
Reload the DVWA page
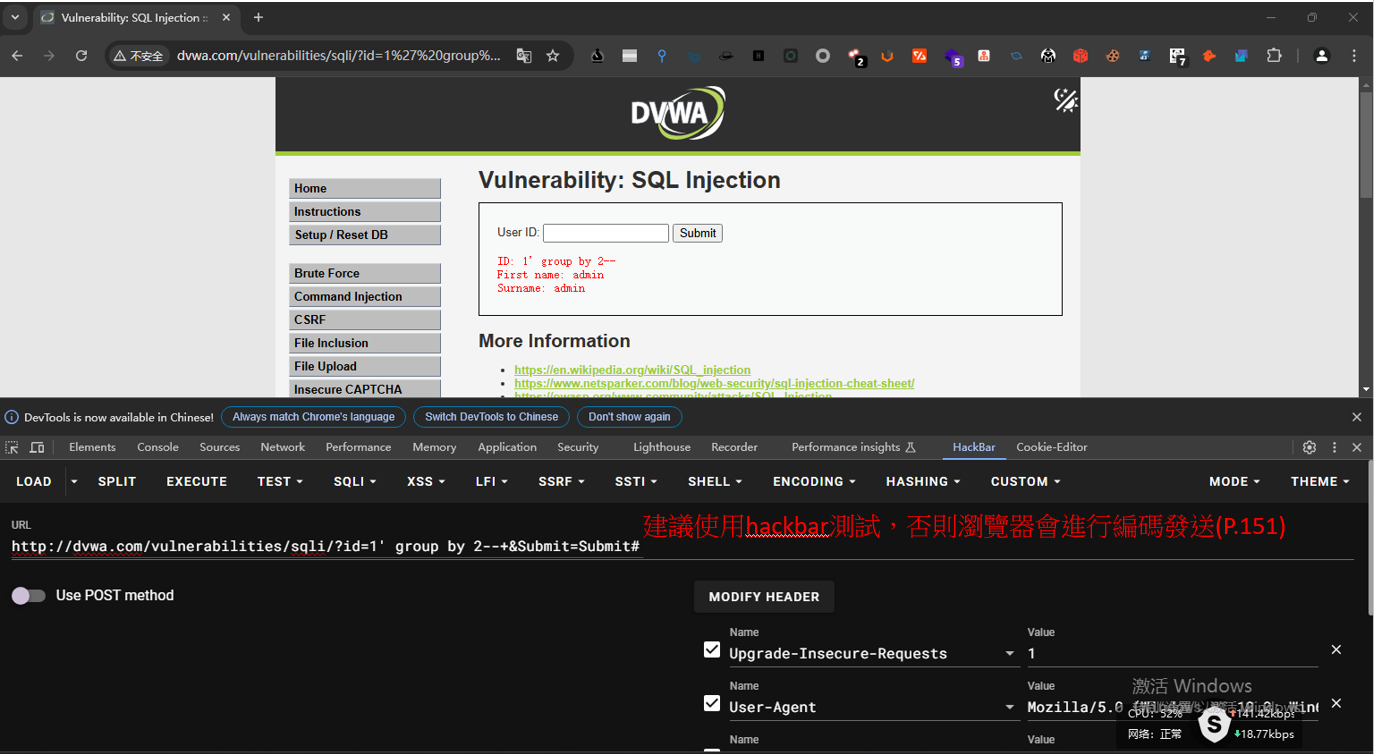coord(81,56)
